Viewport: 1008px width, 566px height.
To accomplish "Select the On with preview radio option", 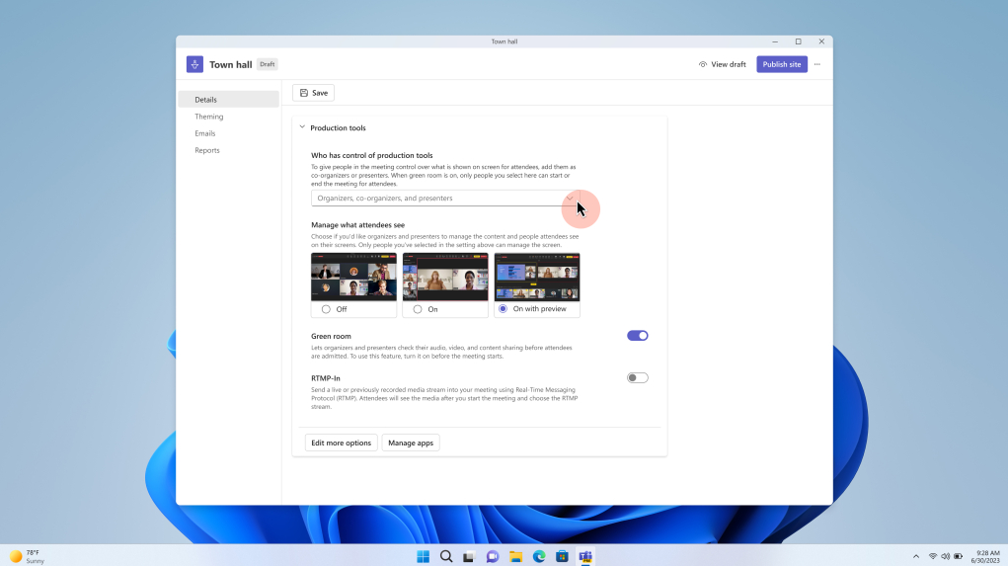I will click(x=503, y=309).
